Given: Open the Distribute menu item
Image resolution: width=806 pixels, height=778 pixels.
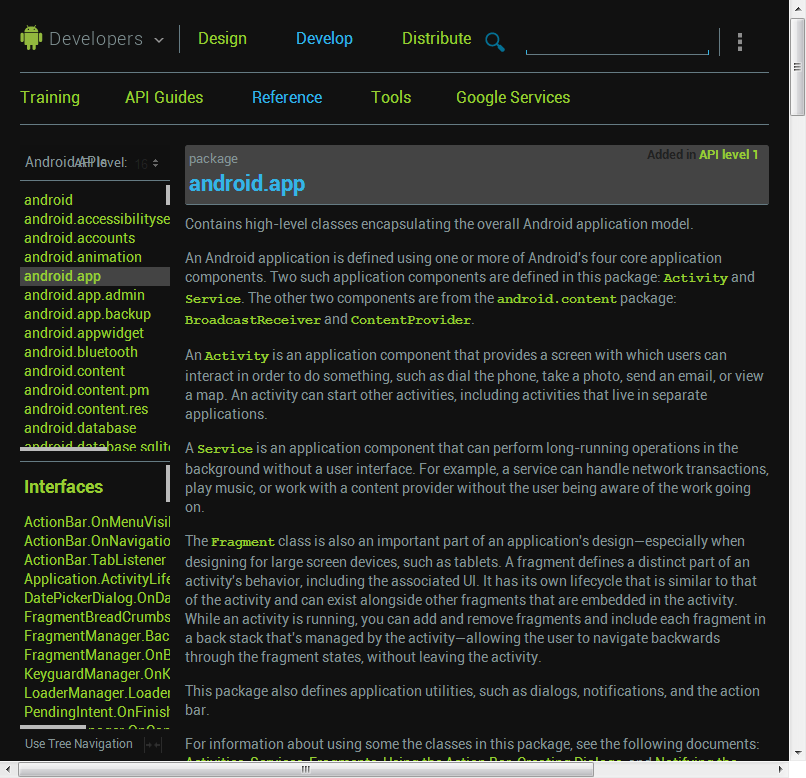Looking at the screenshot, I should (436, 38).
